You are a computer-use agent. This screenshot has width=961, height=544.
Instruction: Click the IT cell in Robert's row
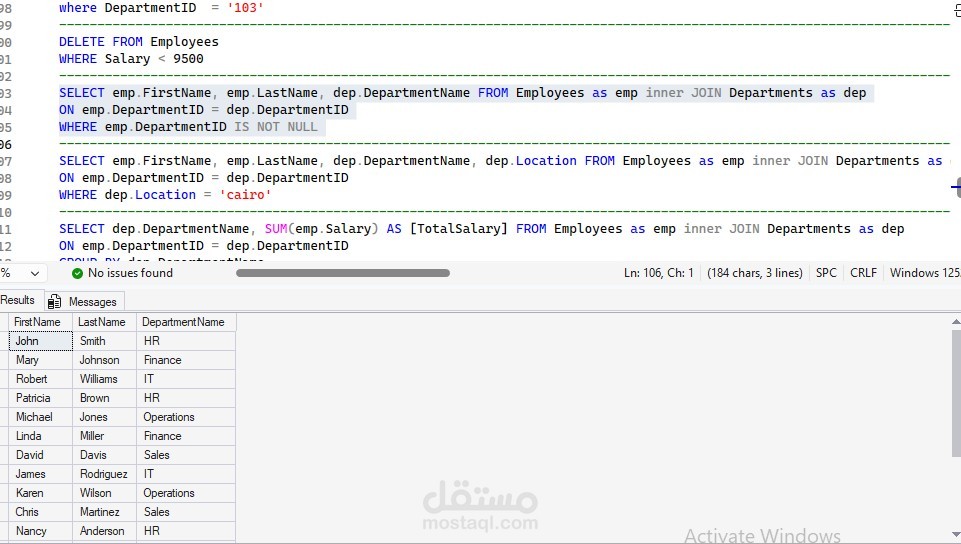pyautogui.click(x=186, y=379)
